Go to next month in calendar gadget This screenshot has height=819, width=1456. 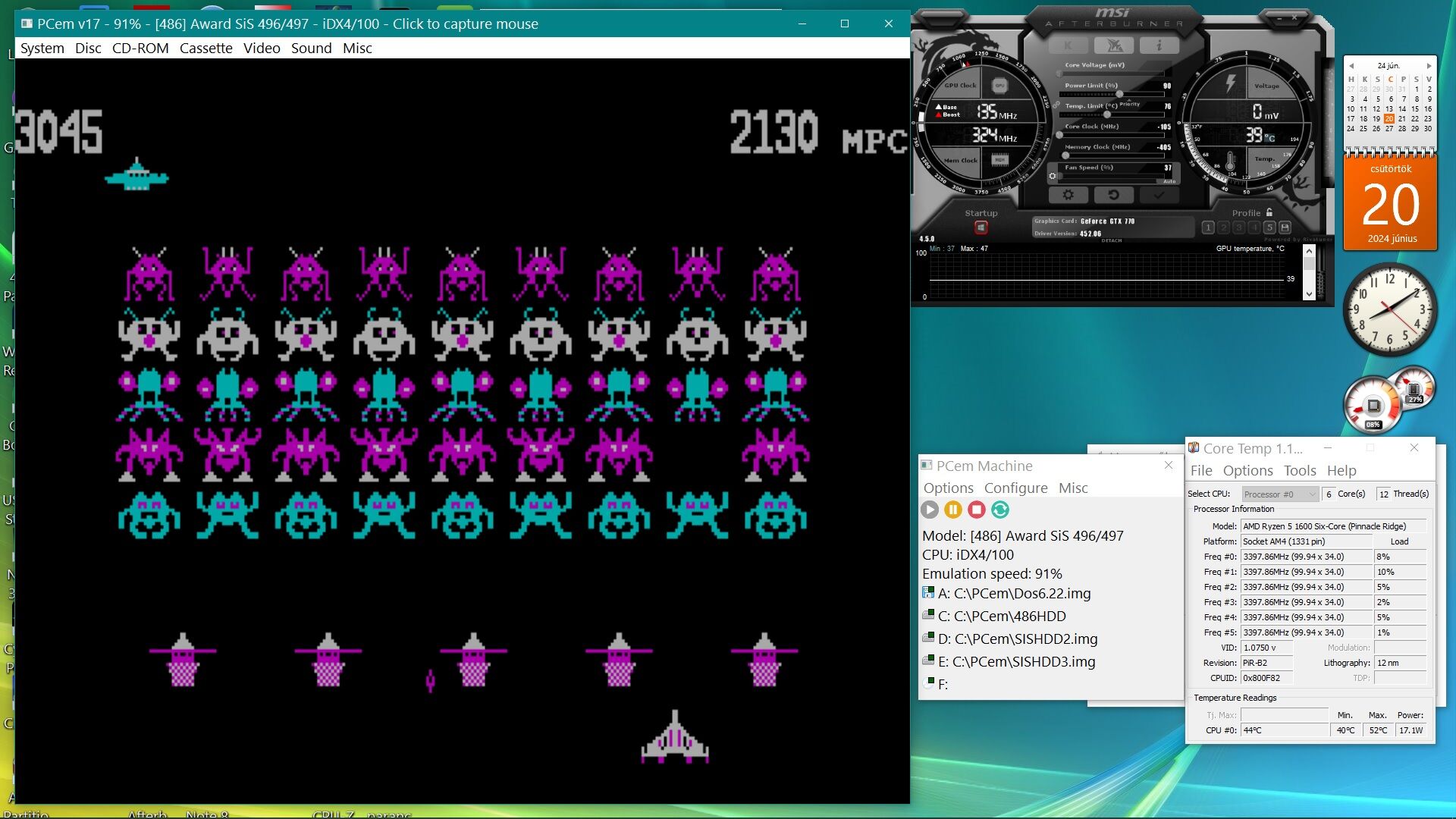(x=1429, y=66)
